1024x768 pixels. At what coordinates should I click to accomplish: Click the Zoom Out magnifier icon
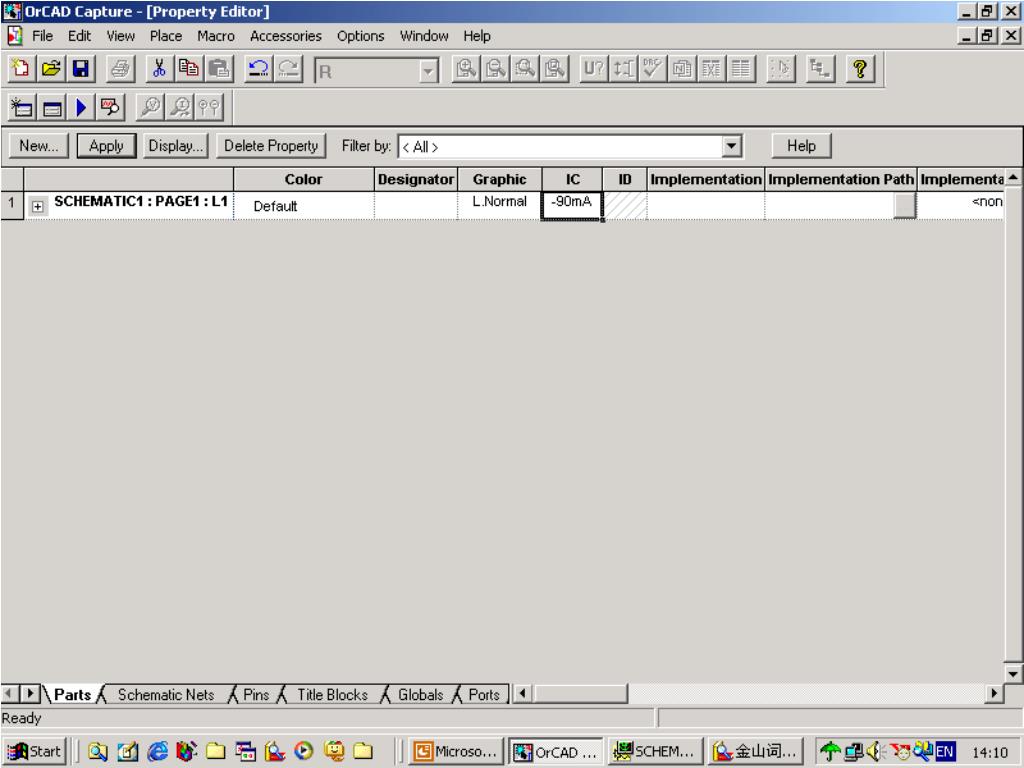pyautogui.click(x=496, y=69)
